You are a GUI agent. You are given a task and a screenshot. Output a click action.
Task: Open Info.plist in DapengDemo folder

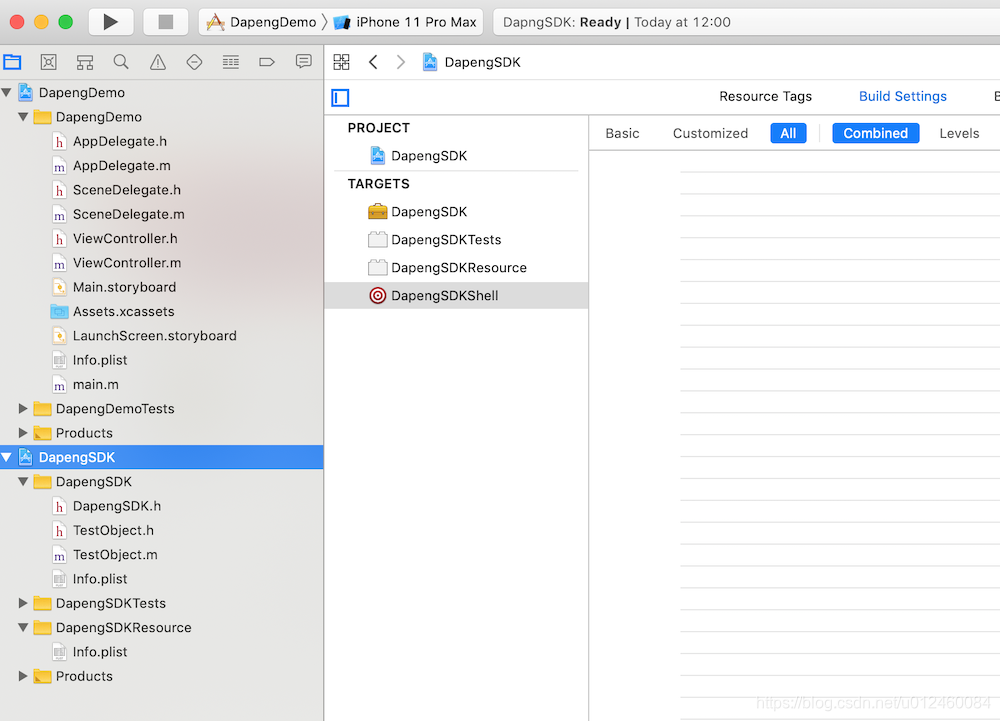[99, 360]
